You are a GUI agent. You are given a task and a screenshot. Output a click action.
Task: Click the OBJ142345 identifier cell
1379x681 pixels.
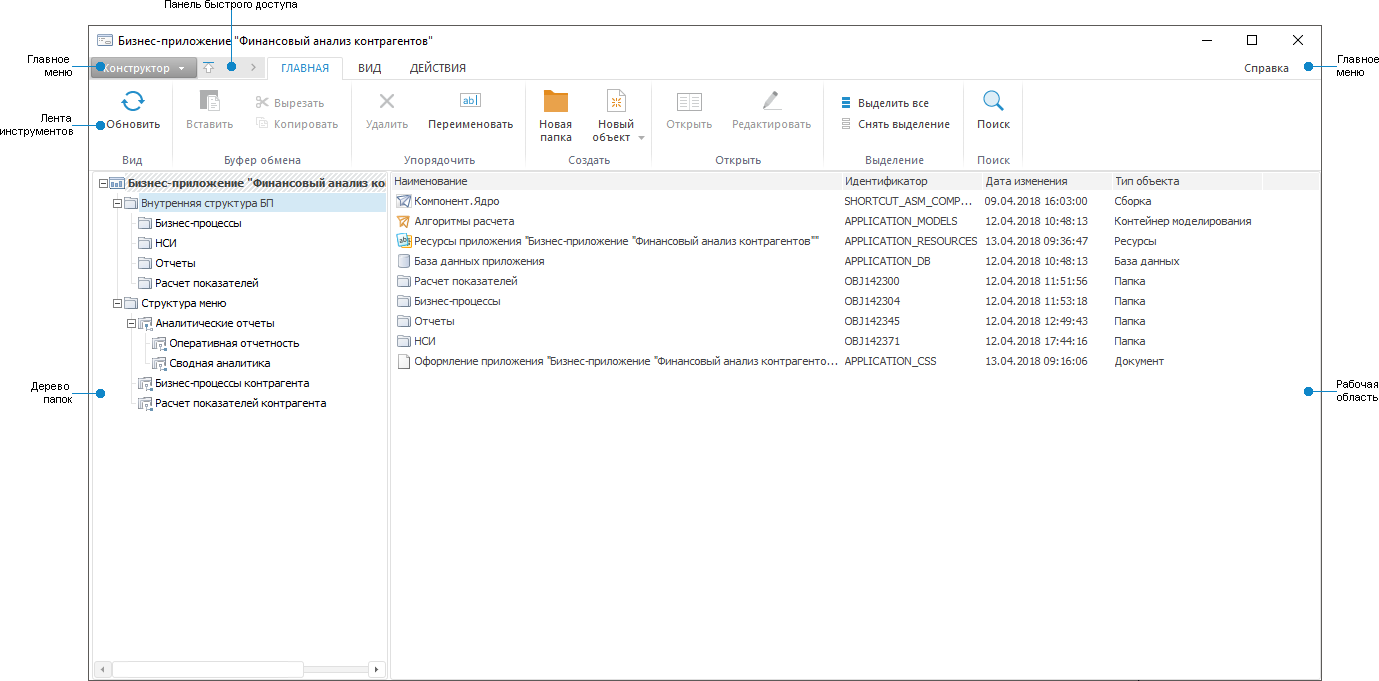pyautogui.click(x=872, y=321)
